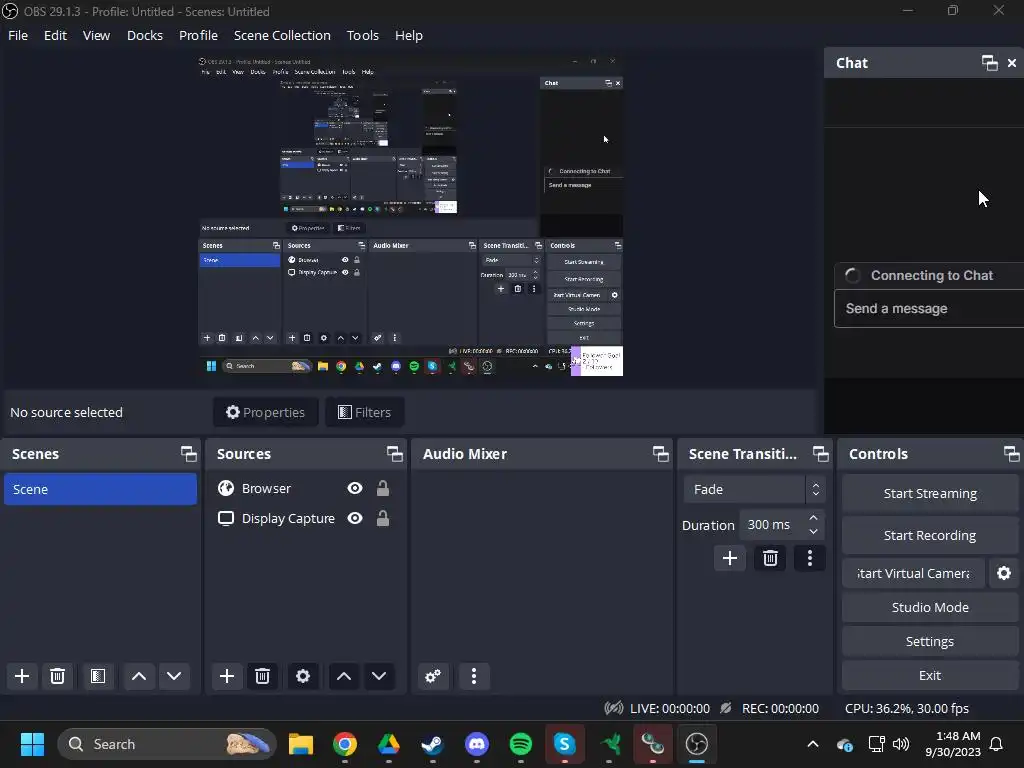Lock the Browser source

point(383,488)
